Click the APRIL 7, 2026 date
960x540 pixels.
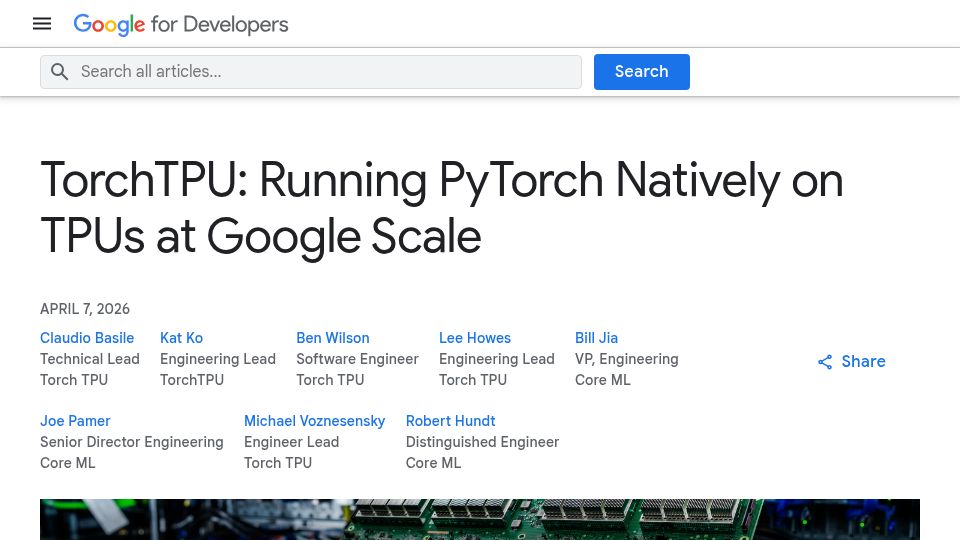pos(85,309)
